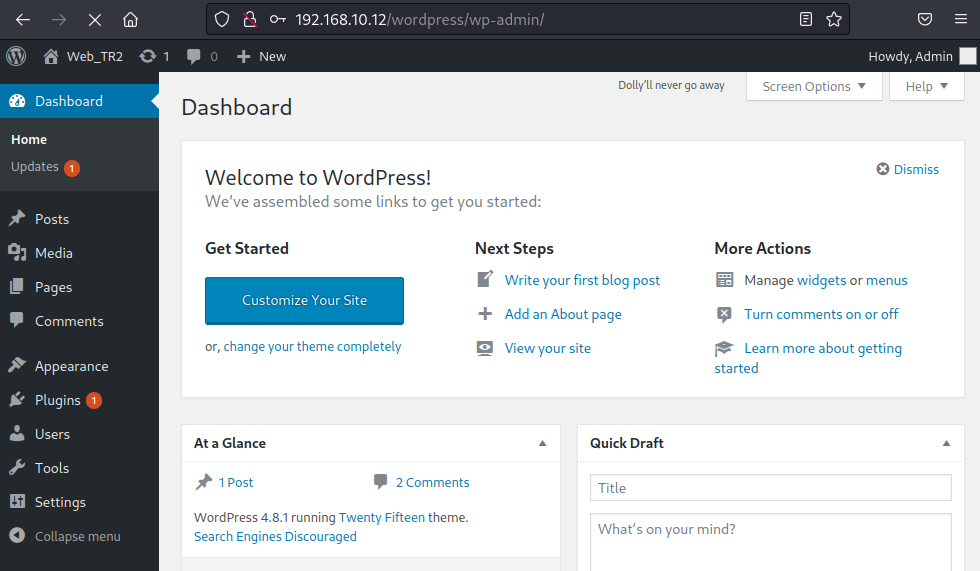980x571 pixels.
Task: Click the comments bubble in admin bar
Action: click(x=194, y=56)
